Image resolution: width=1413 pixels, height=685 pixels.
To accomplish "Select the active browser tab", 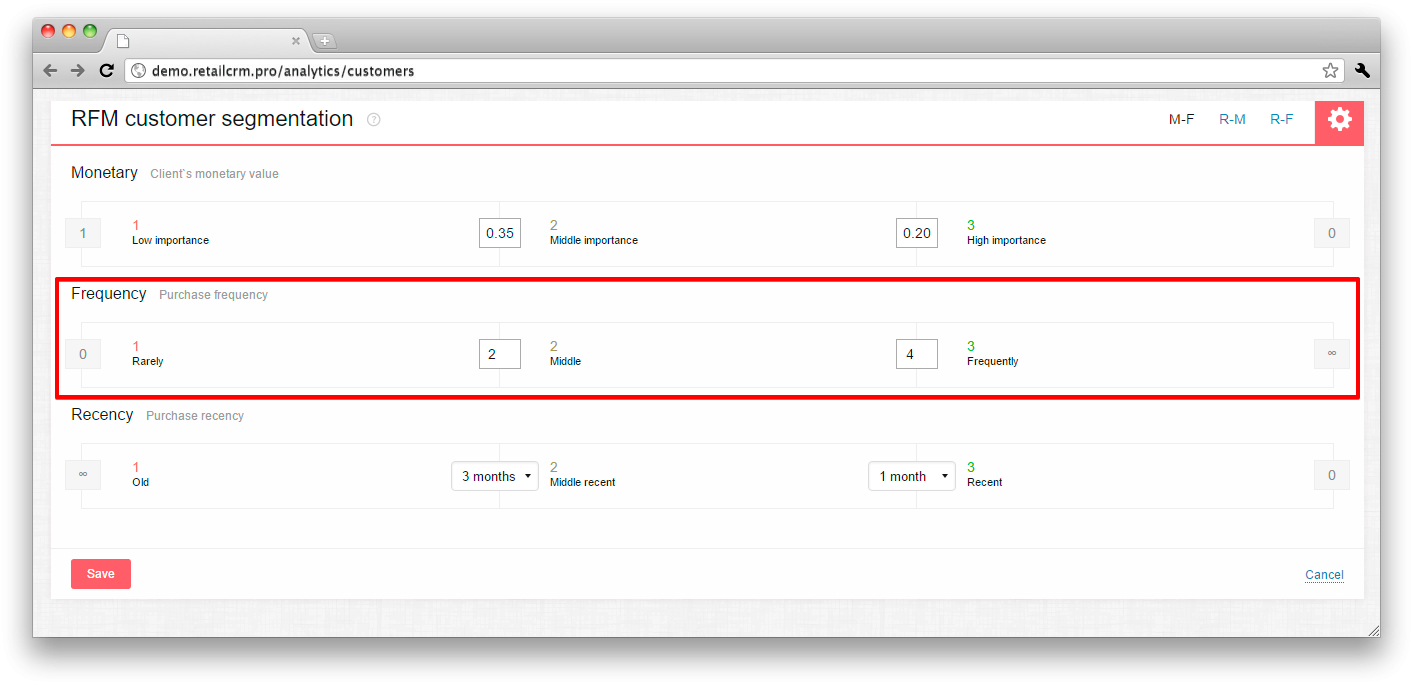I will click(208, 41).
